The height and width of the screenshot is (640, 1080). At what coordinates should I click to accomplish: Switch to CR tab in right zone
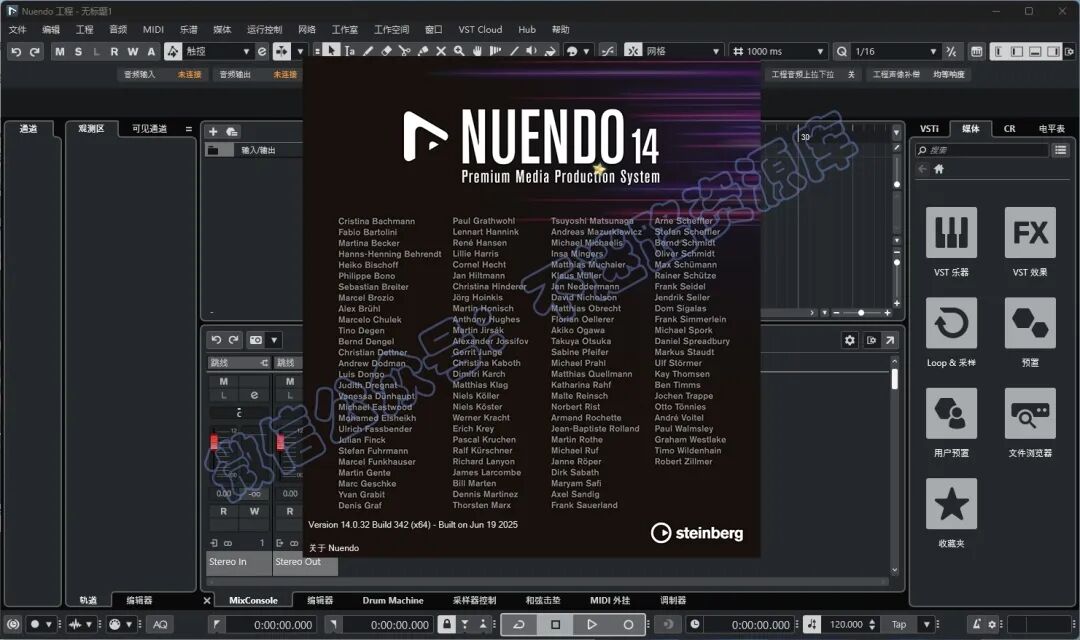1009,129
